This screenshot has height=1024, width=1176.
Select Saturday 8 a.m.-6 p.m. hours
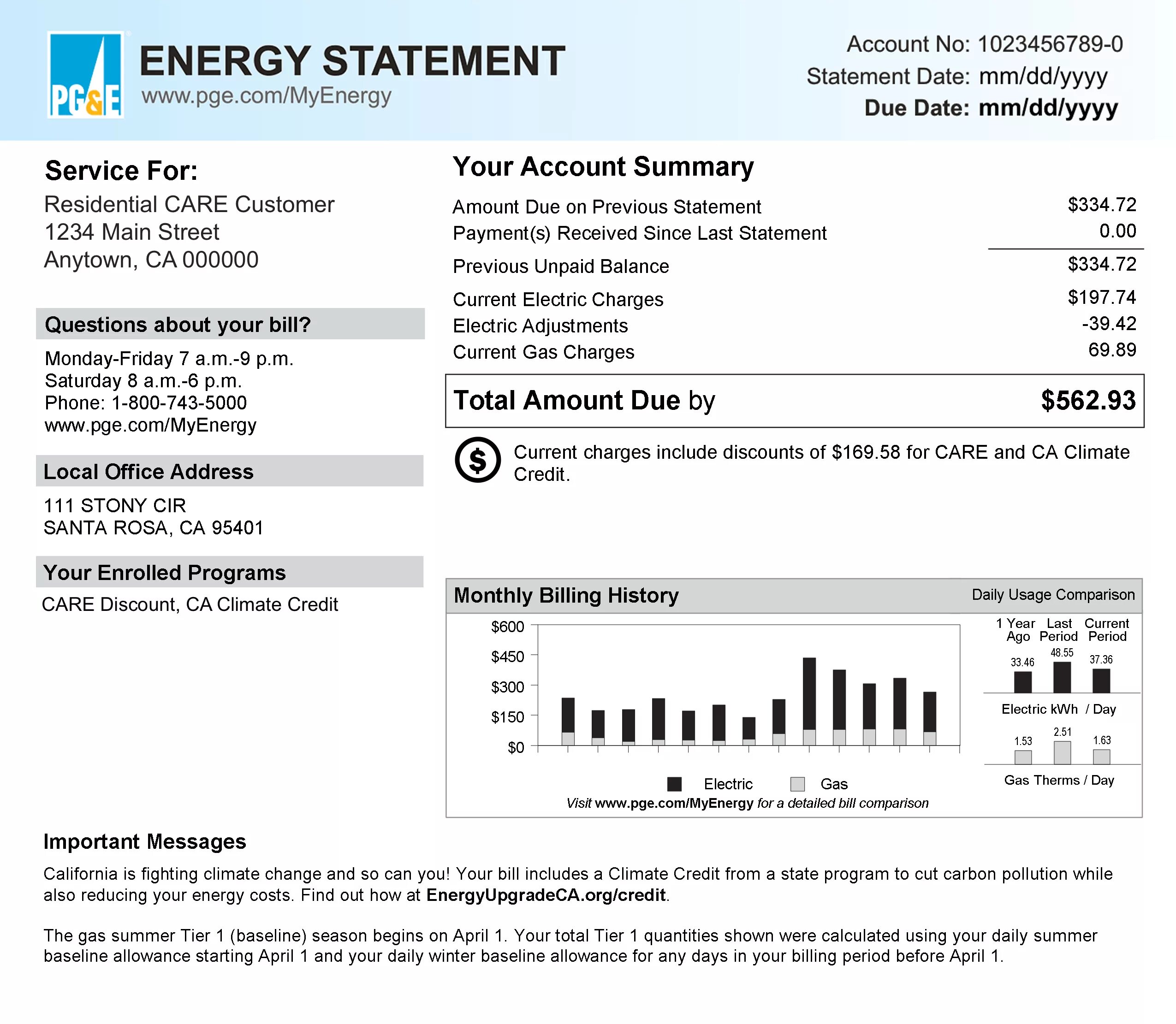coord(143,381)
